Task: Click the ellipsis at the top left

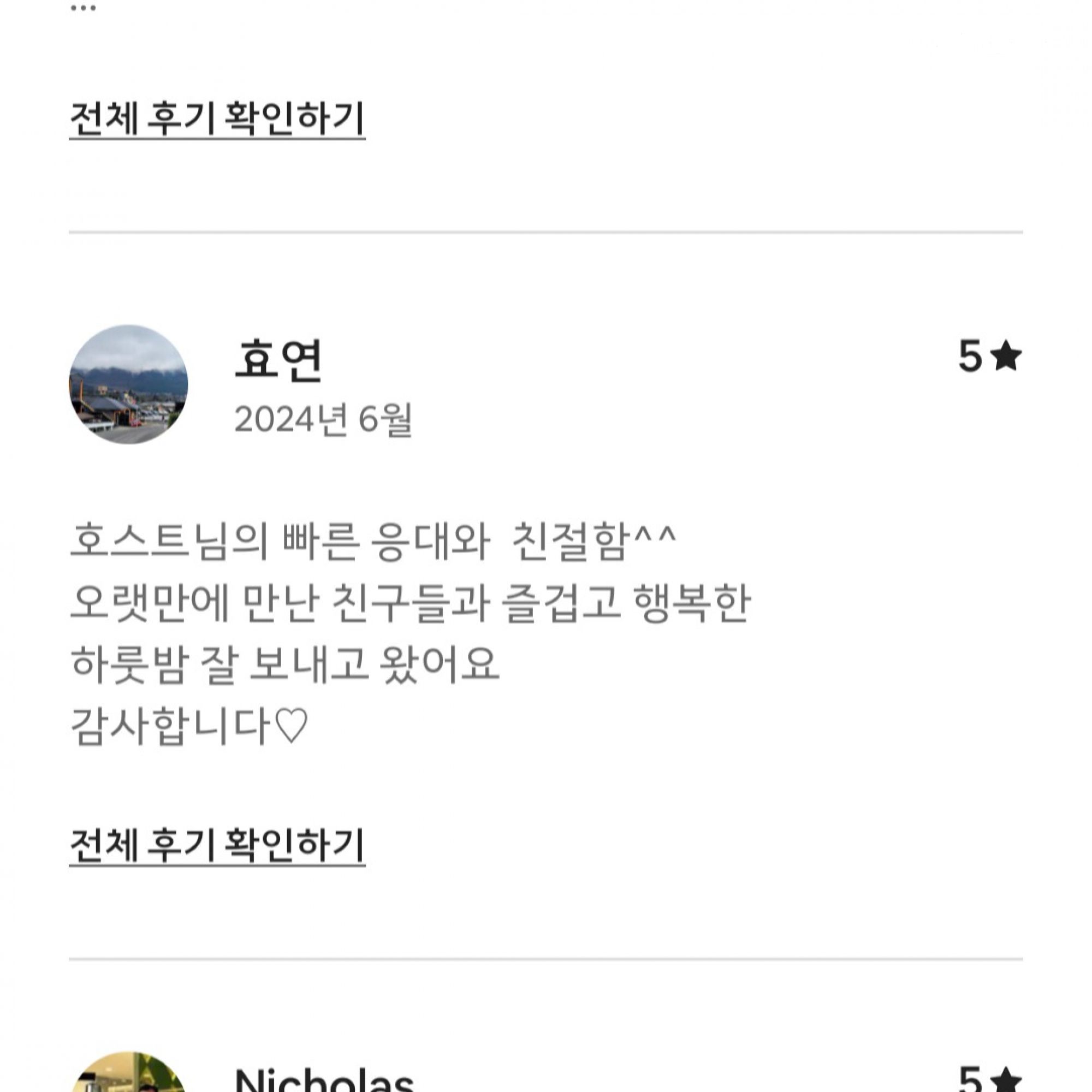Action: click(84, 8)
